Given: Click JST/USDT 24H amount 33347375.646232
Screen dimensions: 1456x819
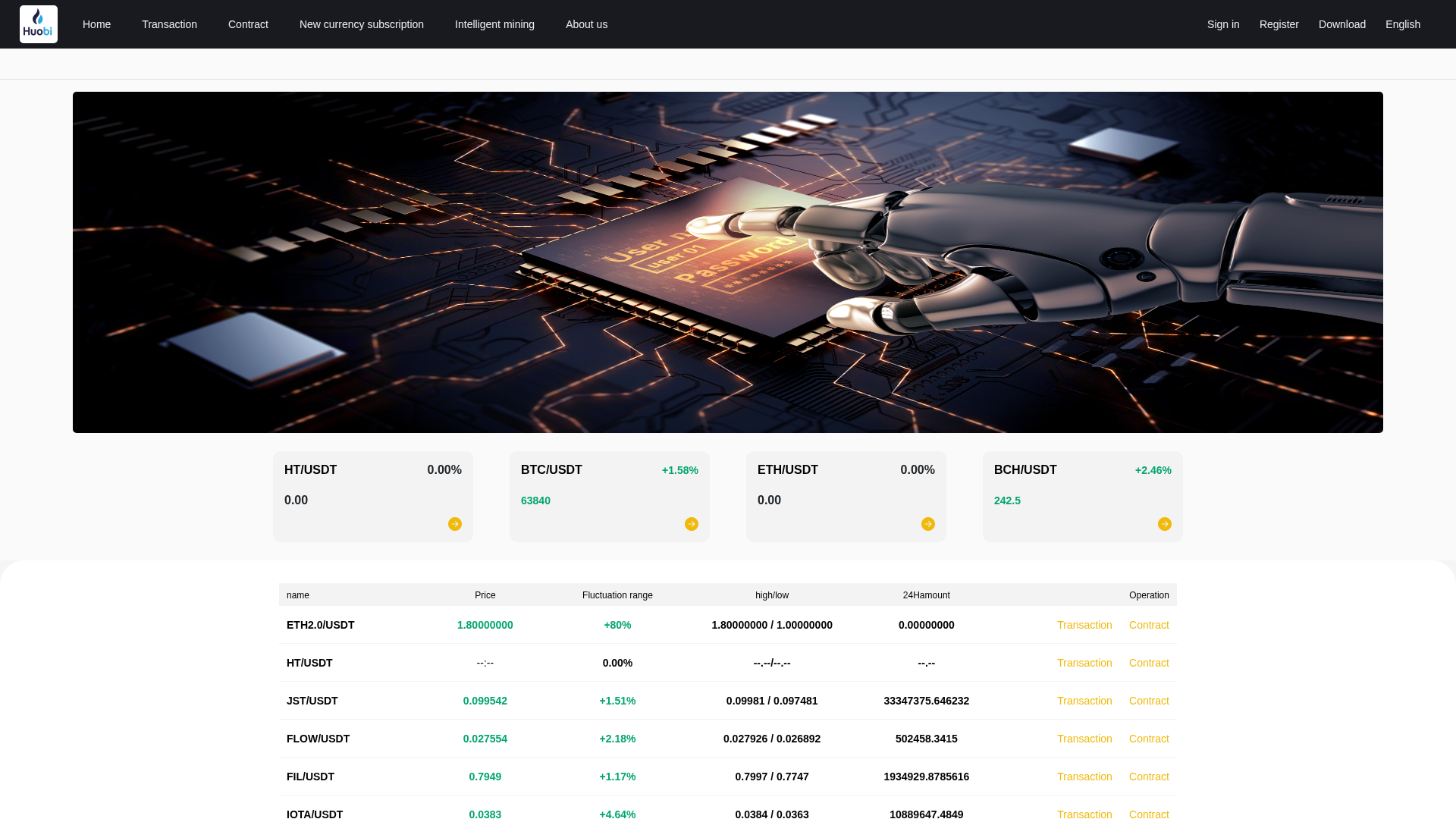Looking at the screenshot, I should [x=927, y=701].
